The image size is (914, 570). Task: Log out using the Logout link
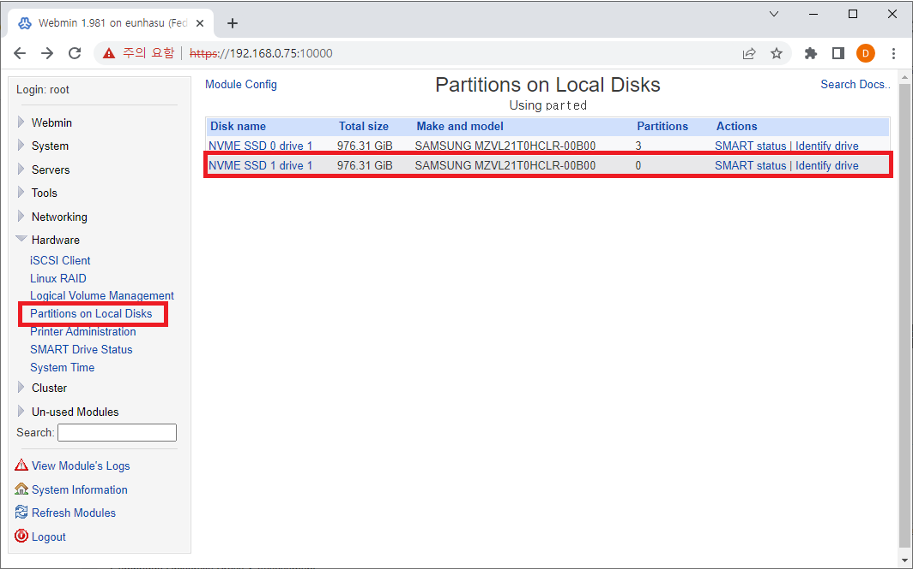coord(48,537)
